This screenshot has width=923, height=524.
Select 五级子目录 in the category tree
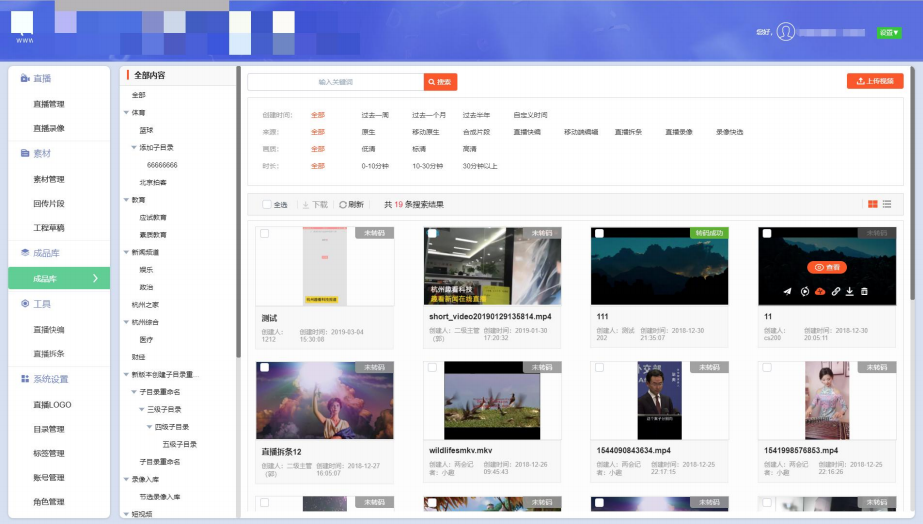(180, 444)
